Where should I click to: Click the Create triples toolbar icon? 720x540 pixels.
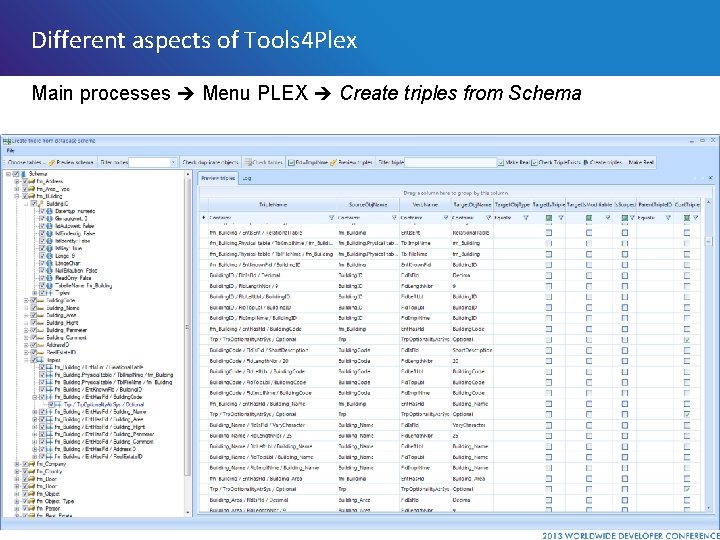pyautogui.click(x=586, y=162)
